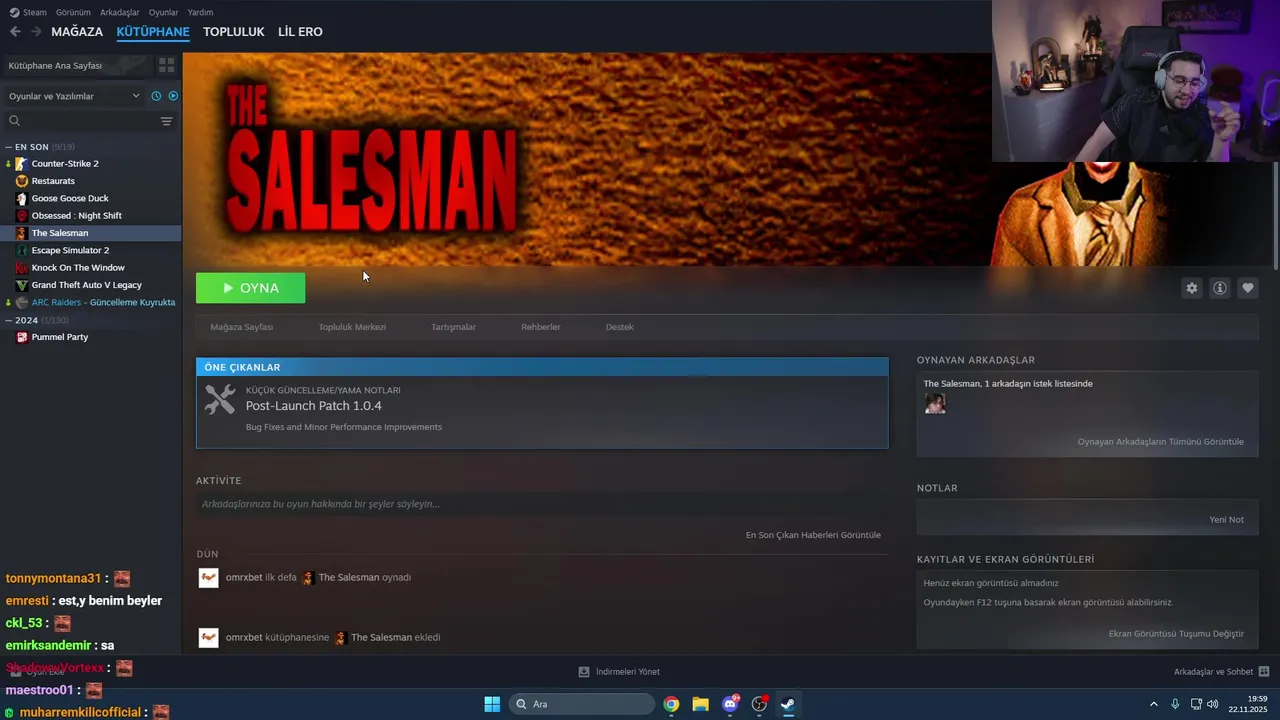The image size is (1280, 720).
Task: Open Discord from taskbar
Action: [x=730, y=704]
